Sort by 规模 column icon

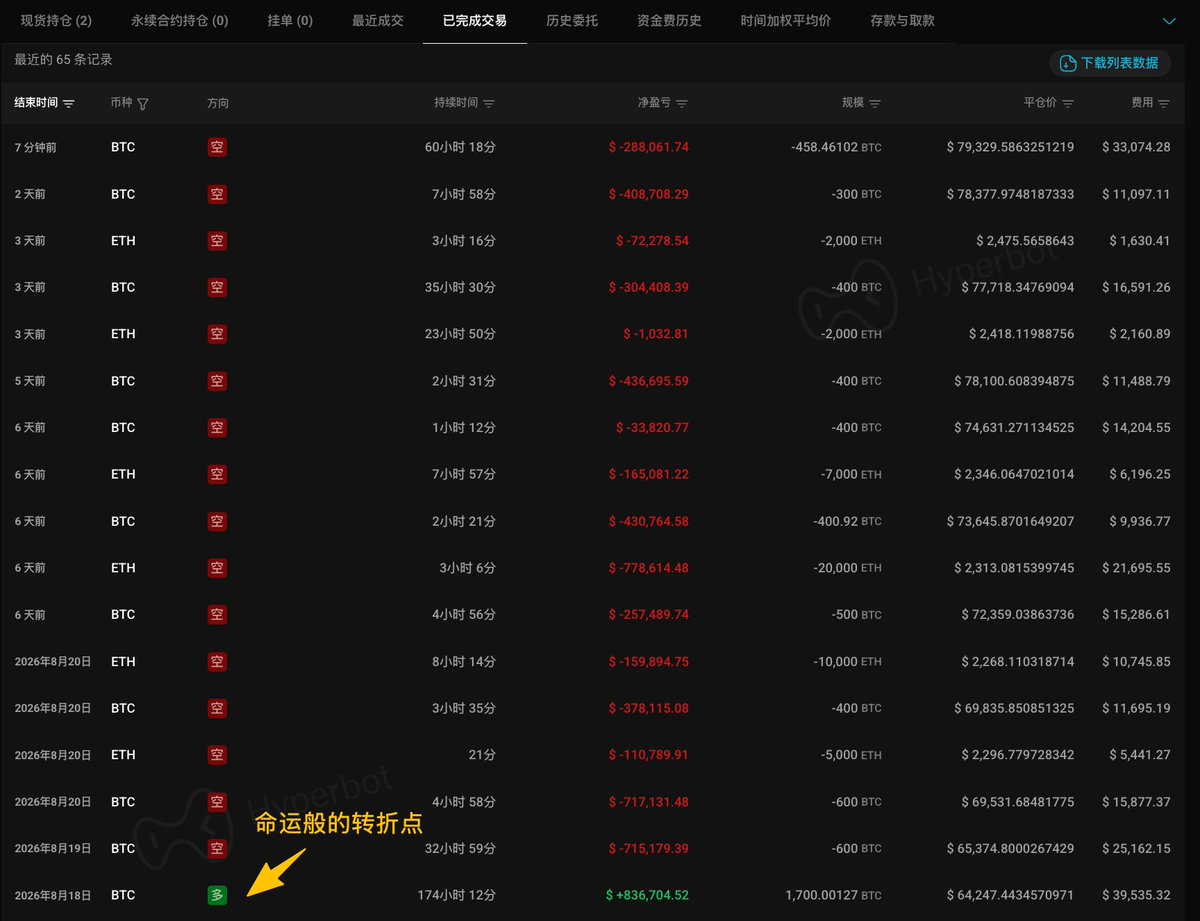pos(875,104)
